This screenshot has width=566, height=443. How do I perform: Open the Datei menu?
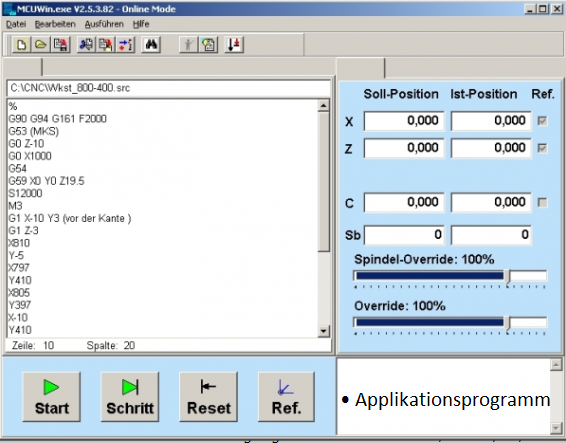[16, 24]
